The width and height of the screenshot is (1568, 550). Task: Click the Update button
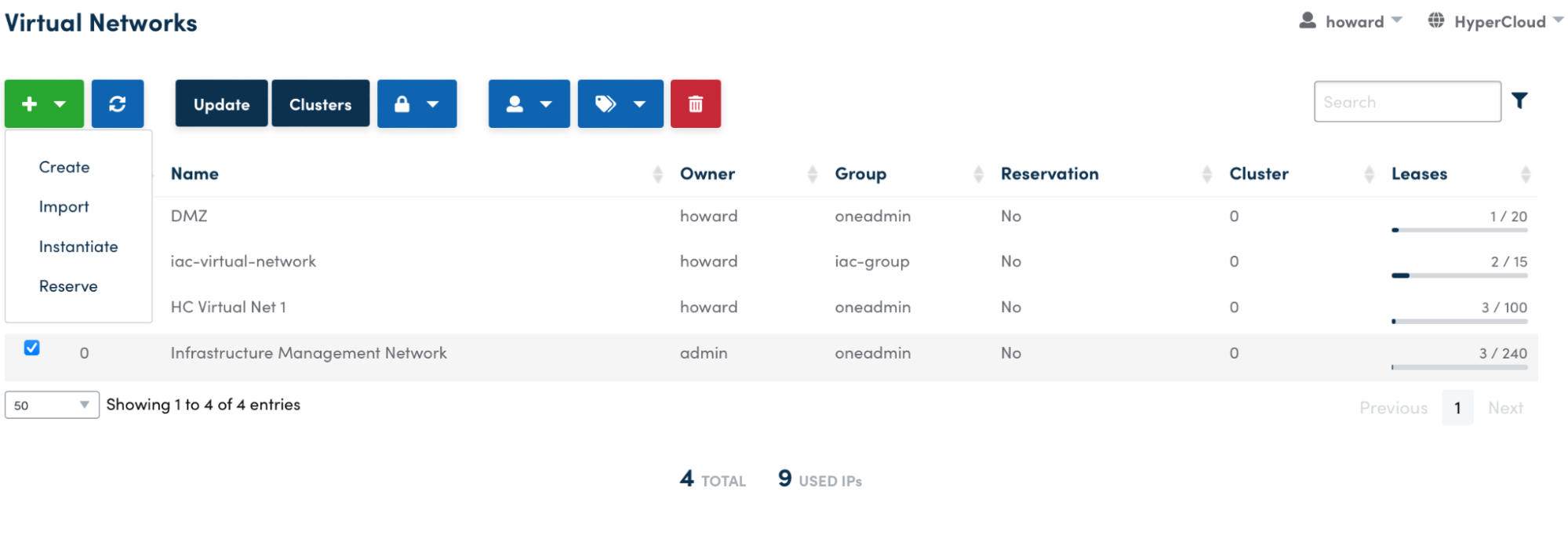221,104
